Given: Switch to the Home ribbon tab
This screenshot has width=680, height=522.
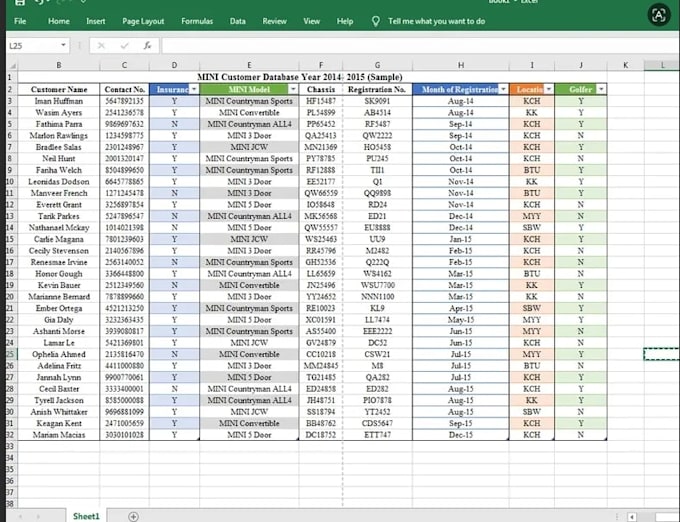Looking at the screenshot, I should click(x=59, y=21).
